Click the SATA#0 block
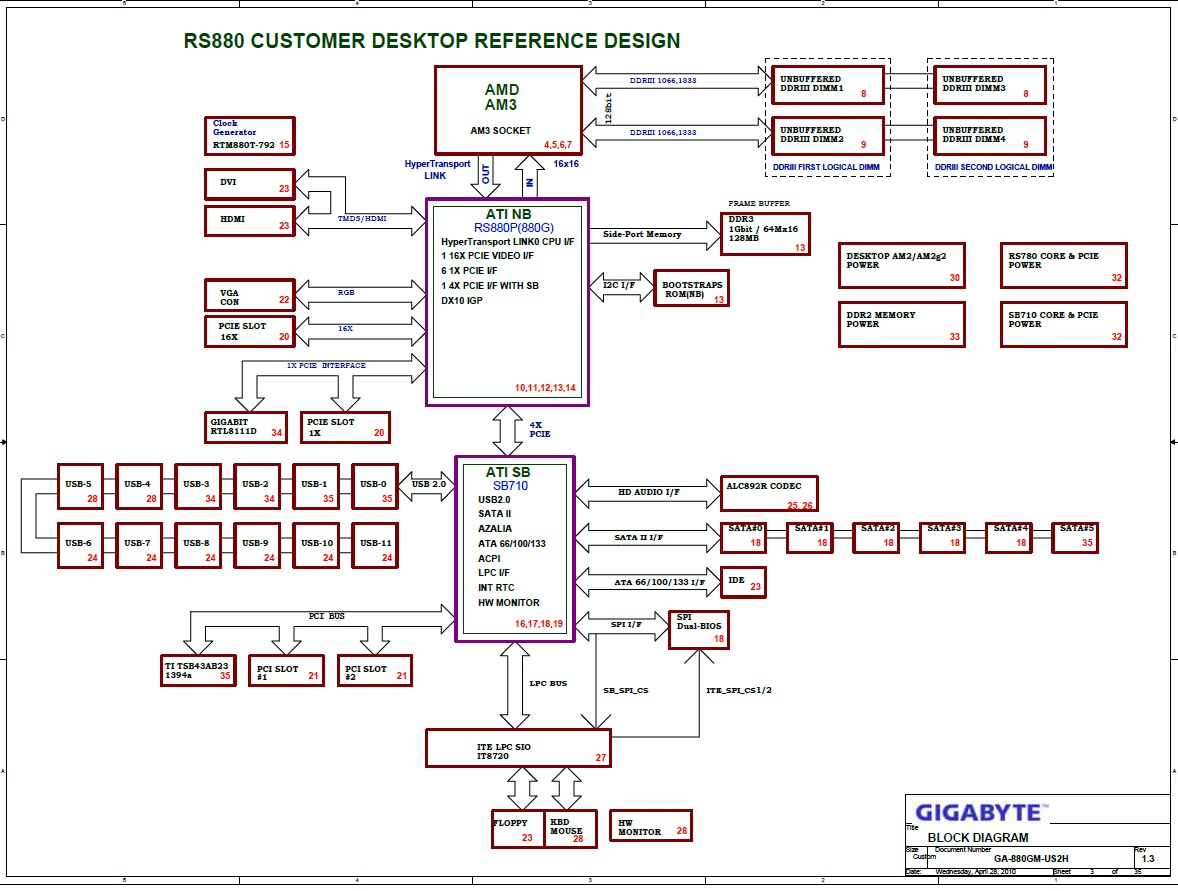This screenshot has height=891, width=1178. 743,538
